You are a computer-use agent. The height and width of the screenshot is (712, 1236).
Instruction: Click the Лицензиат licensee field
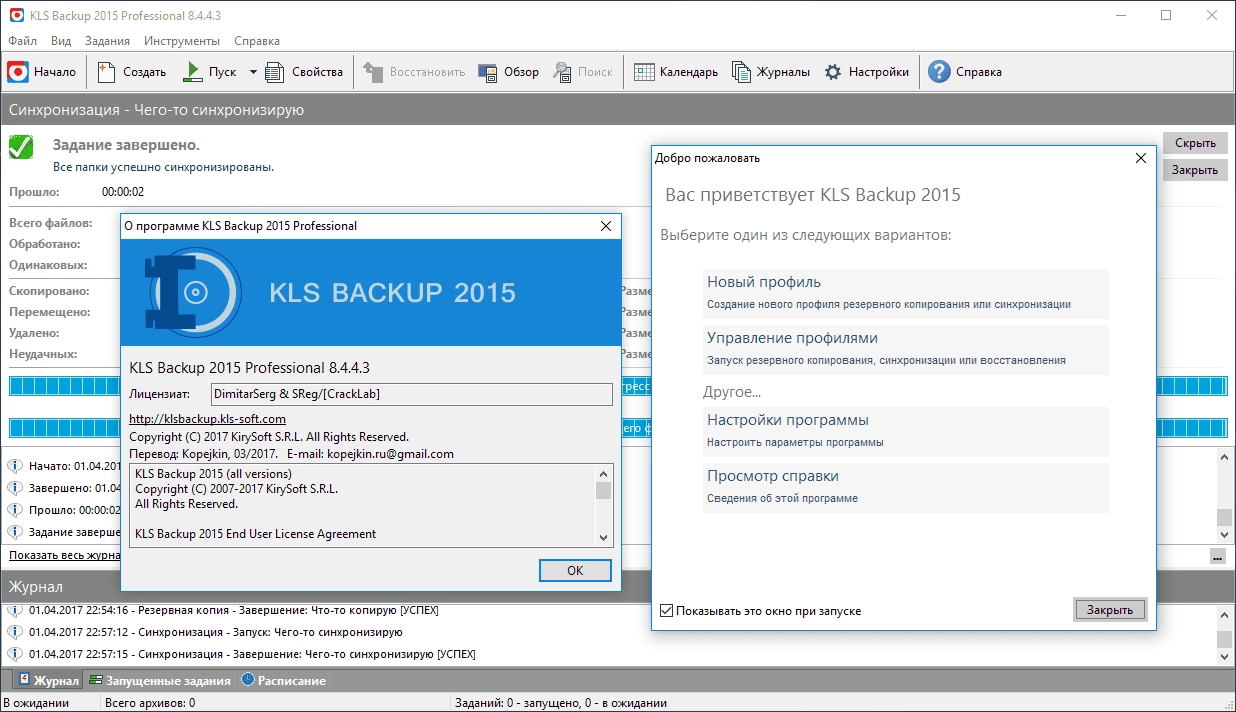click(x=412, y=394)
